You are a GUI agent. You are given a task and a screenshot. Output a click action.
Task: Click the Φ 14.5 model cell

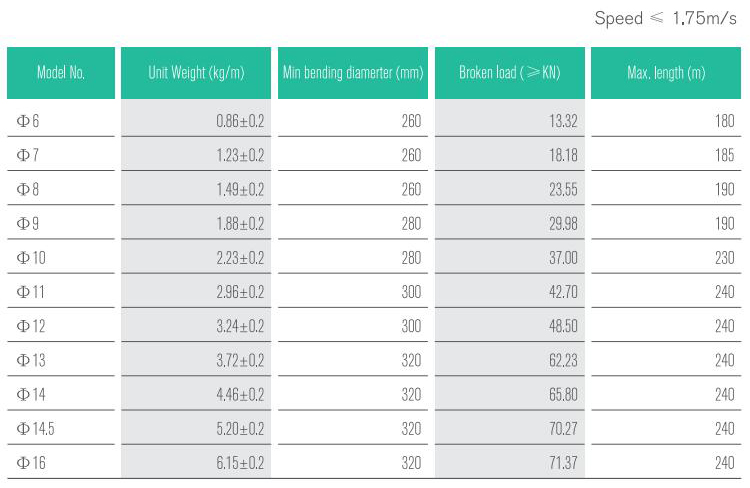pos(35,429)
